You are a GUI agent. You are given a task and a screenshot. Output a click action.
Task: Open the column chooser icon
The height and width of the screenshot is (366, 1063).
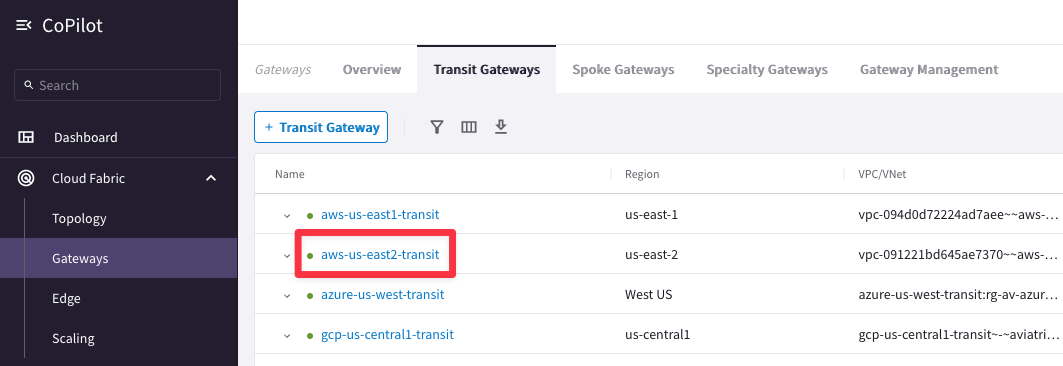(x=468, y=127)
